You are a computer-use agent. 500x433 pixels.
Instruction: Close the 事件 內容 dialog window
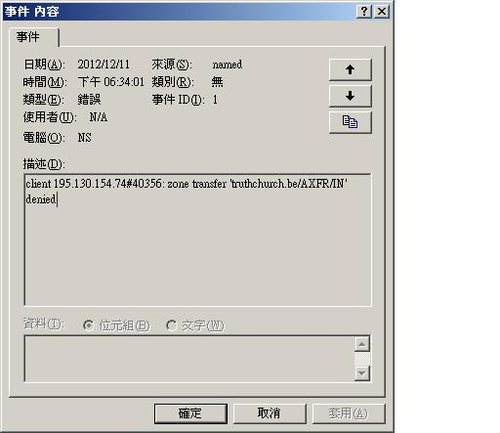382,12
